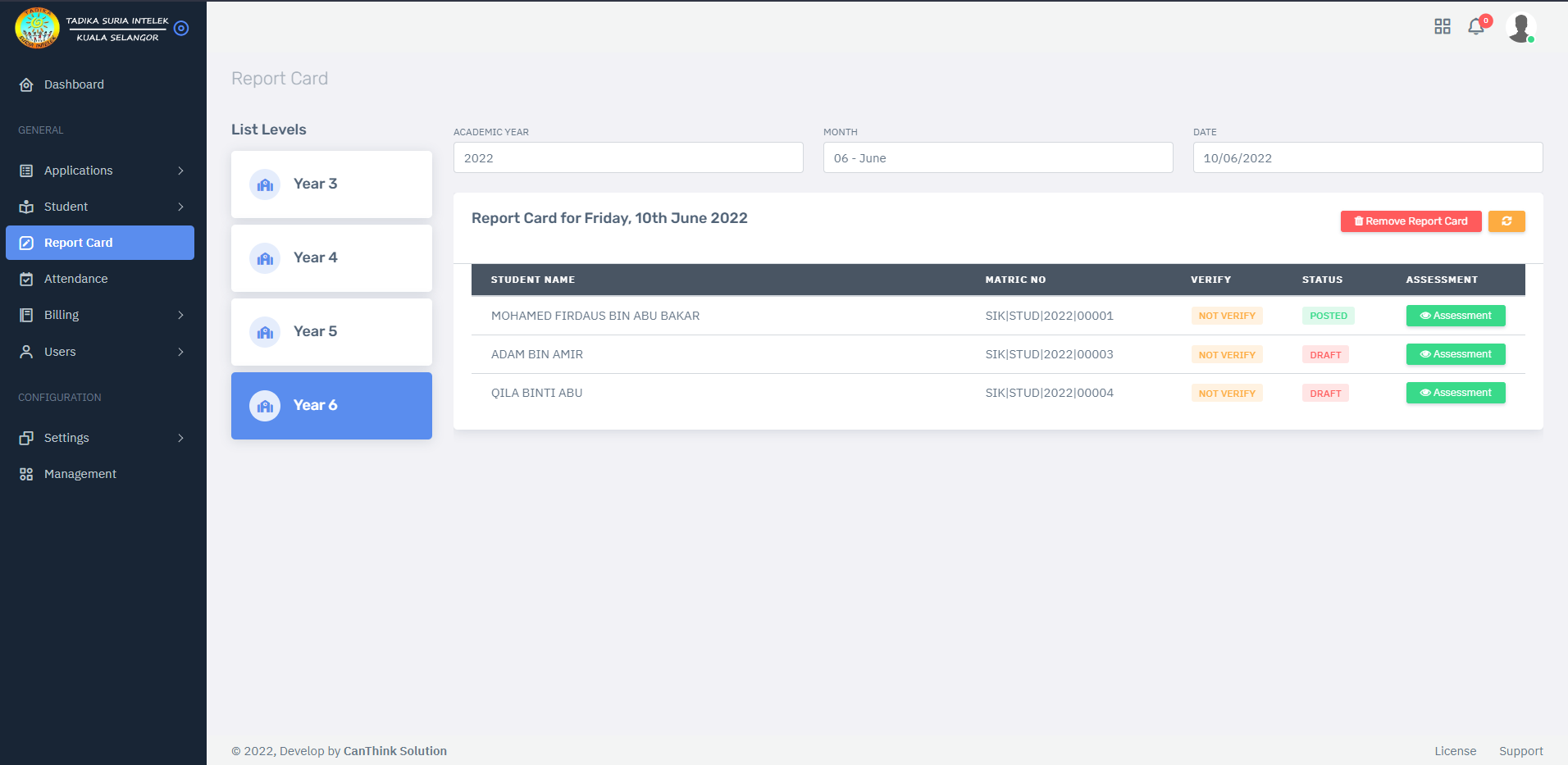Expand the Settings submenu chevron
Viewport: 1568px width, 765px height.
point(180,439)
